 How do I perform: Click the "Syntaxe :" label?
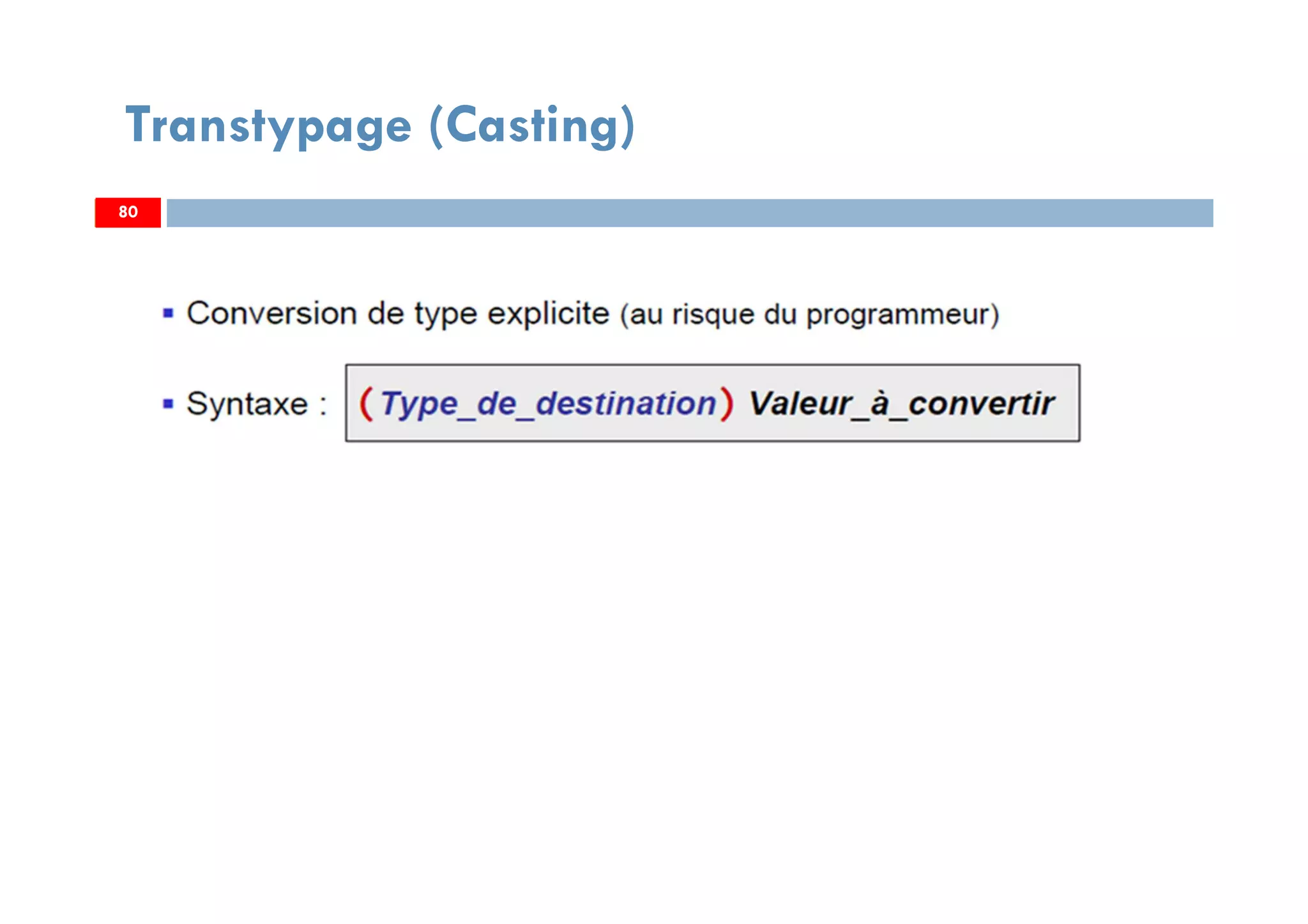(257, 404)
